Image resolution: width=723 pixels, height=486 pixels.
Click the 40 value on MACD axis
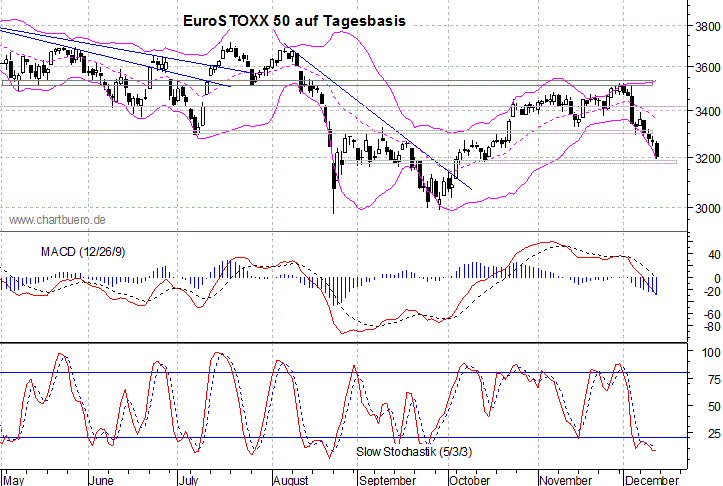pyautogui.click(x=714, y=255)
